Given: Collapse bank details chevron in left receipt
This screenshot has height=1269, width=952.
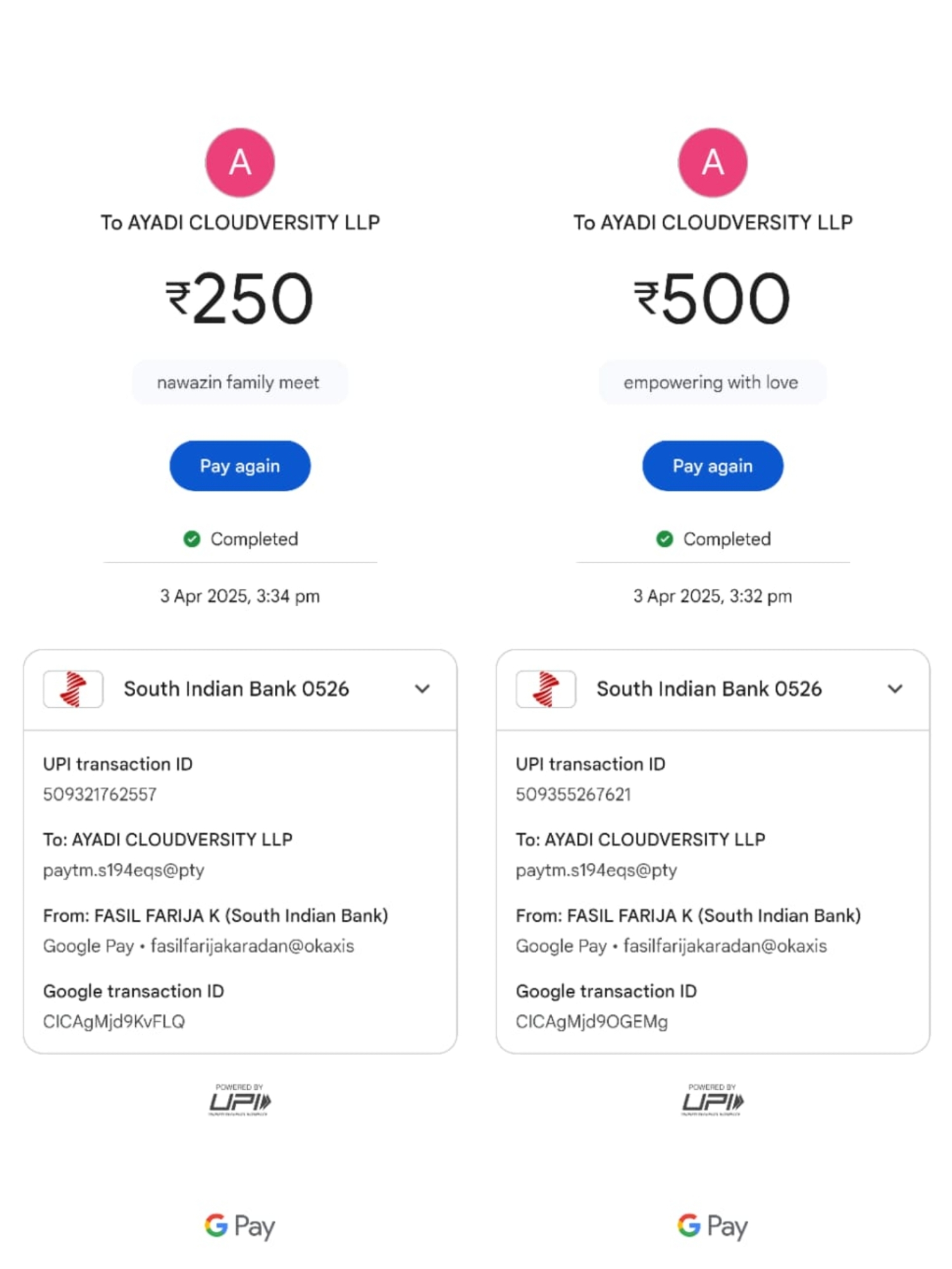Looking at the screenshot, I should click(x=422, y=689).
